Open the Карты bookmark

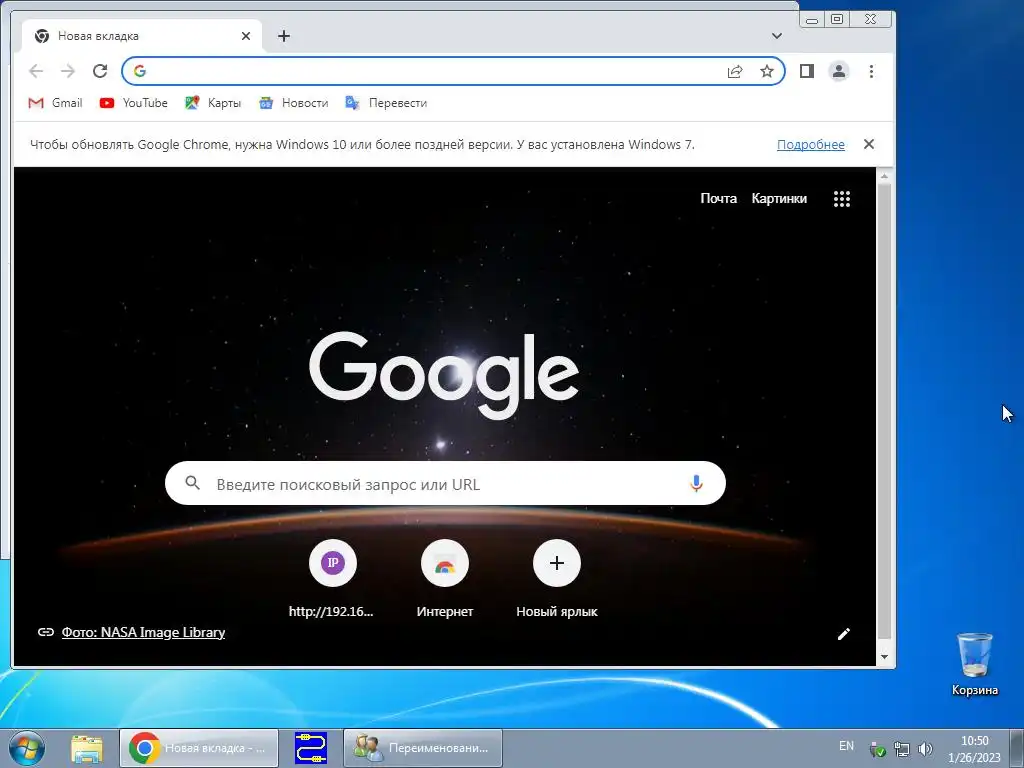(213, 103)
